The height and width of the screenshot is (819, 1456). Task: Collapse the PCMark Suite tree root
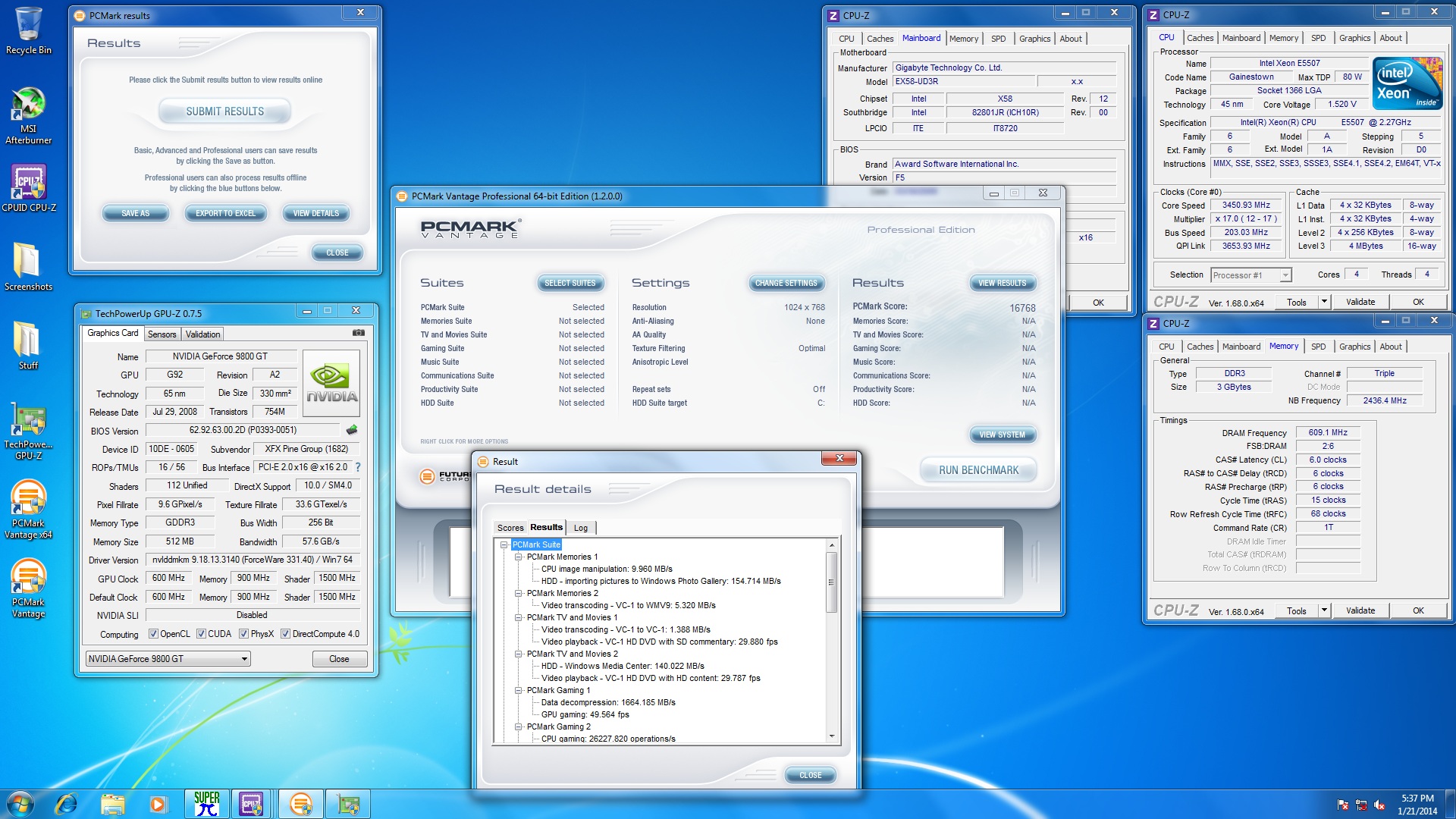[x=504, y=544]
